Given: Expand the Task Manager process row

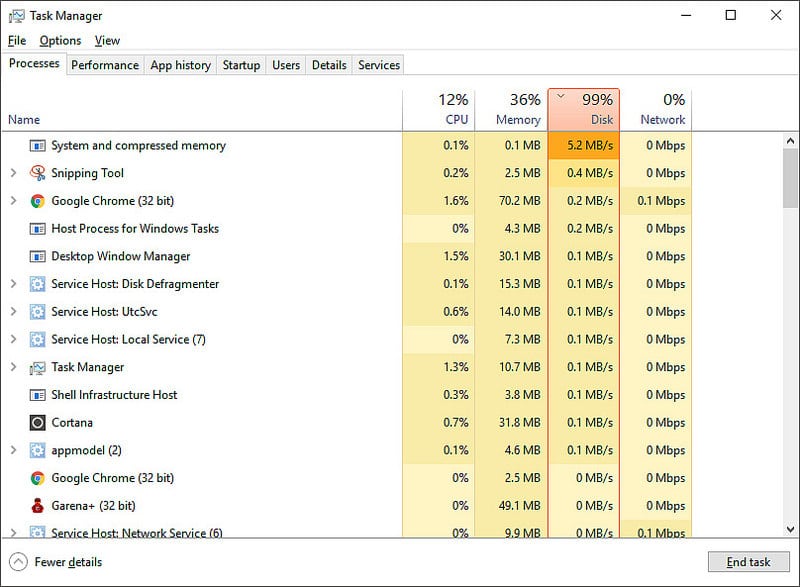Looking at the screenshot, I should (x=14, y=367).
